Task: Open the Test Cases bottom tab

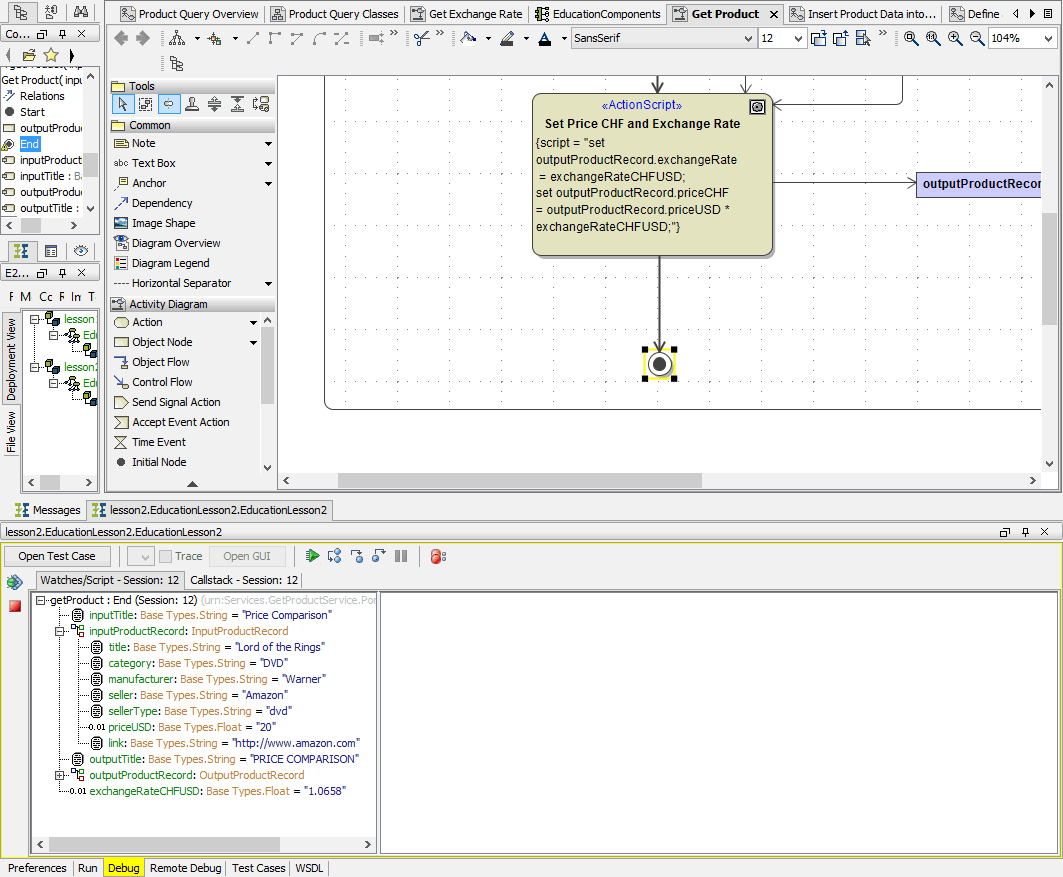Action: [258, 868]
